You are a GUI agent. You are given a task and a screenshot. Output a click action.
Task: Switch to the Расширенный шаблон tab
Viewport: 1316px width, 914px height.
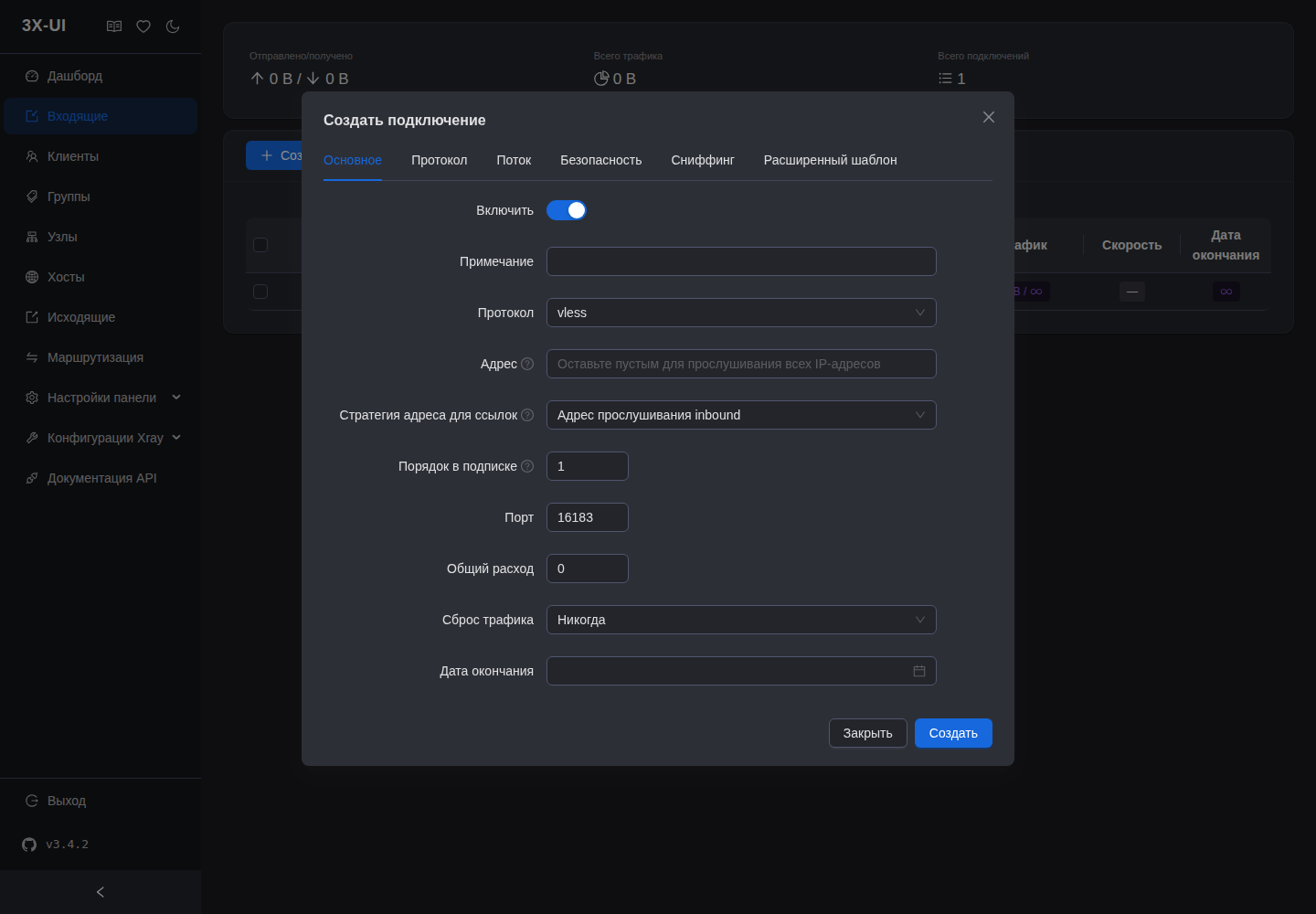pos(831,160)
